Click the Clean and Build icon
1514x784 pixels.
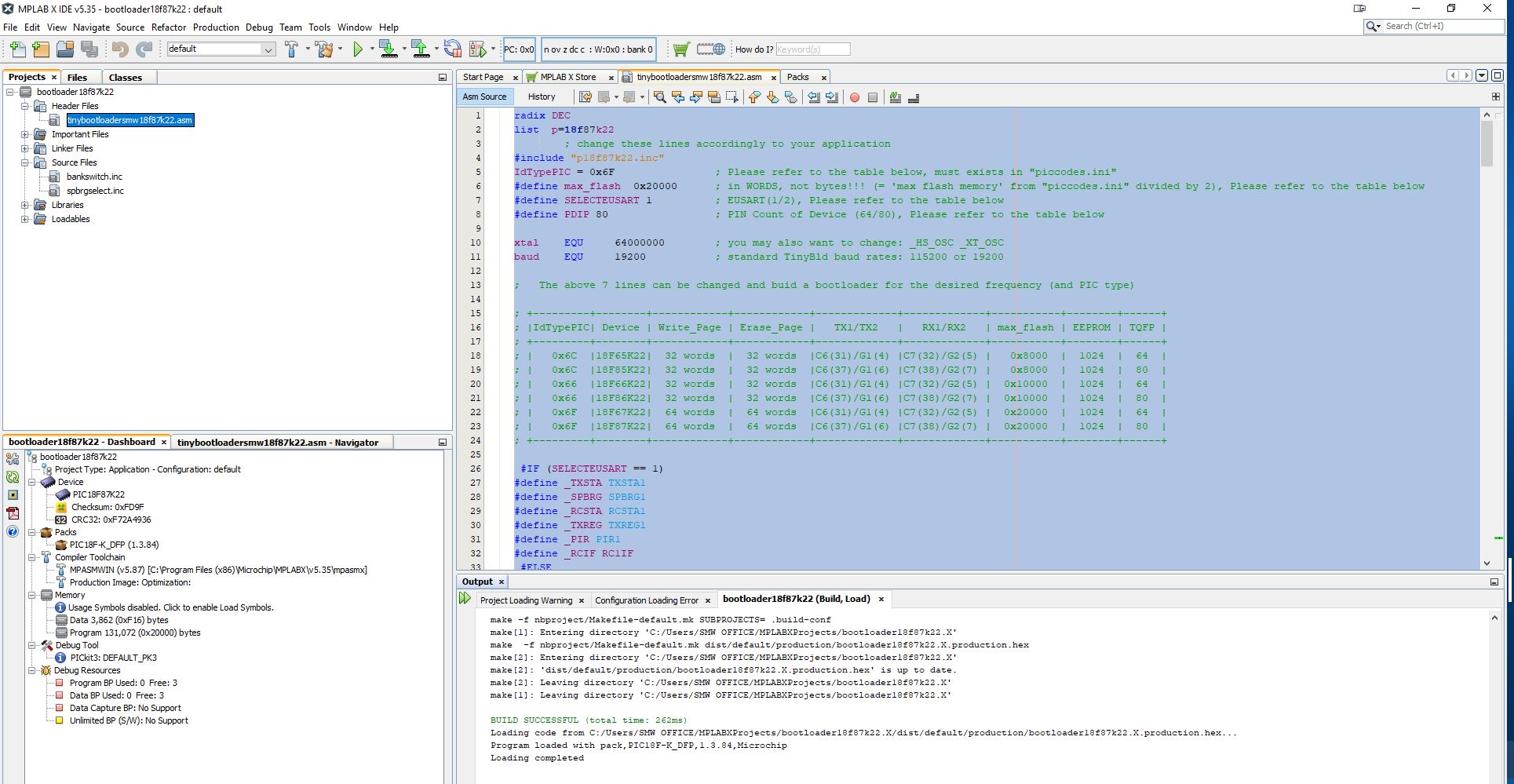[x=324, y=49]
